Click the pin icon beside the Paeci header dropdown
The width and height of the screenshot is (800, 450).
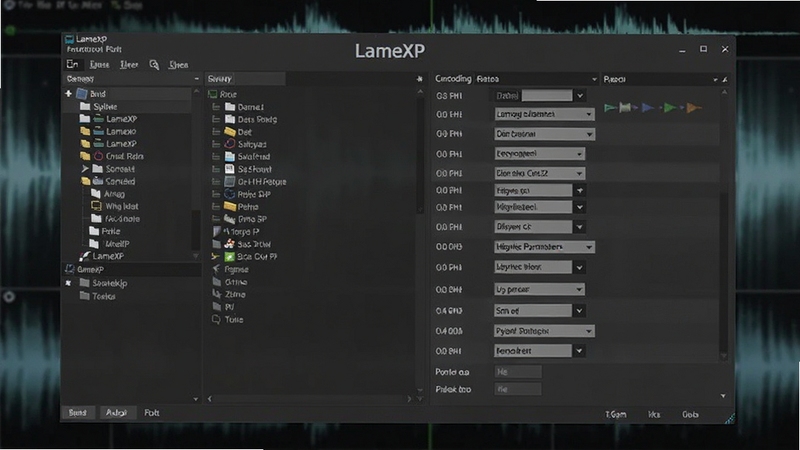click(725, 79)
